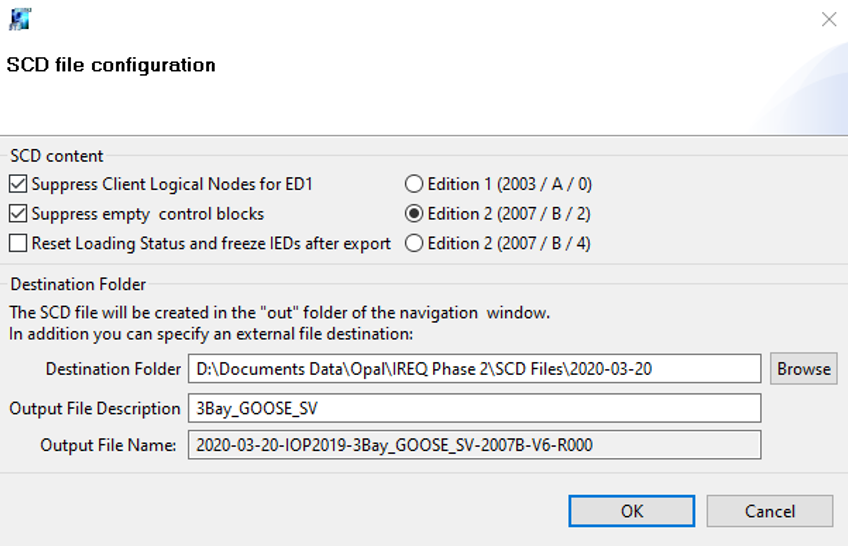Screen dimensions: 848x546
Task: Cancel the SCD file configuration
Action: (769, 511)
